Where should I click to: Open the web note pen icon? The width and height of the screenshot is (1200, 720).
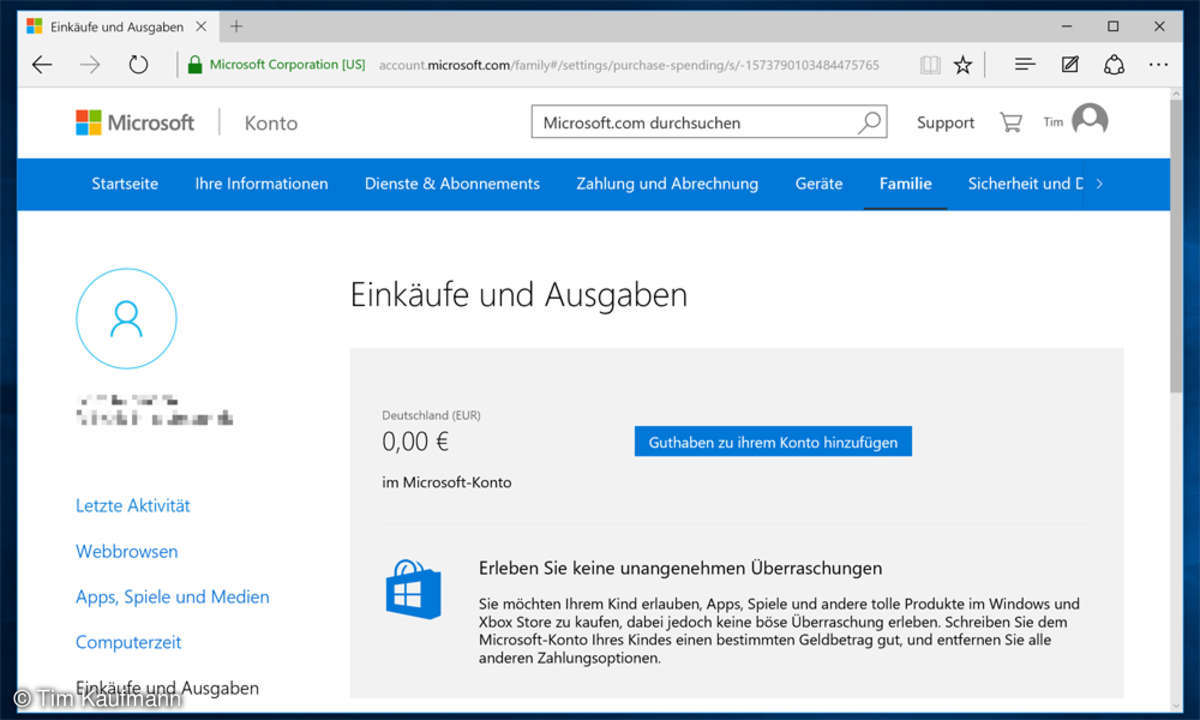[x=1070, y=65]
